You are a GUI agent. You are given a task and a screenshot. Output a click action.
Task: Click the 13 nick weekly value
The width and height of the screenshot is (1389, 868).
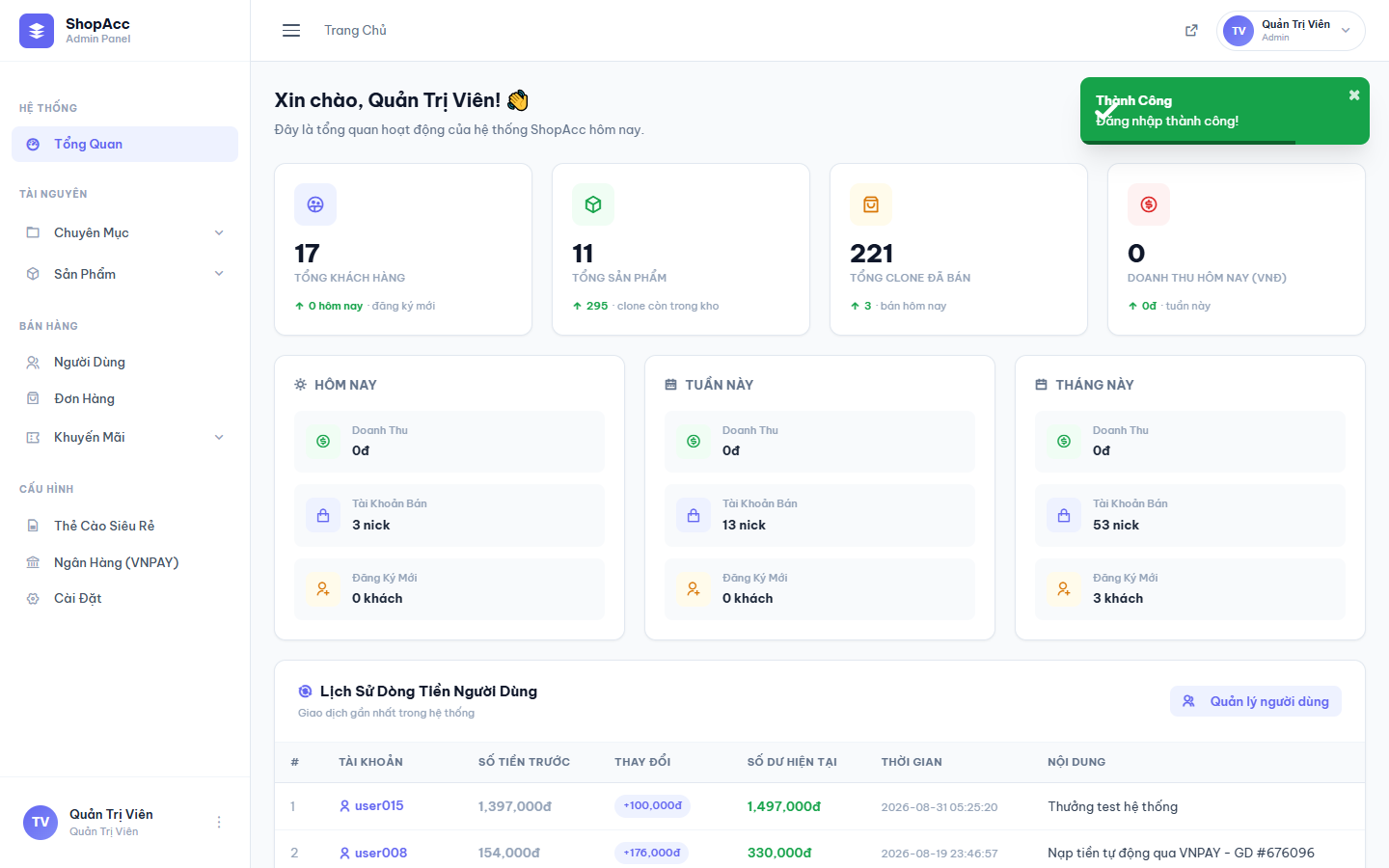[744, 525]
